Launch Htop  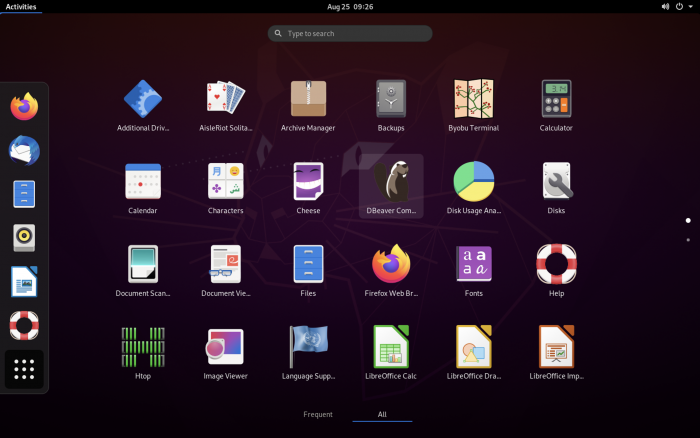tap(143, 353)
